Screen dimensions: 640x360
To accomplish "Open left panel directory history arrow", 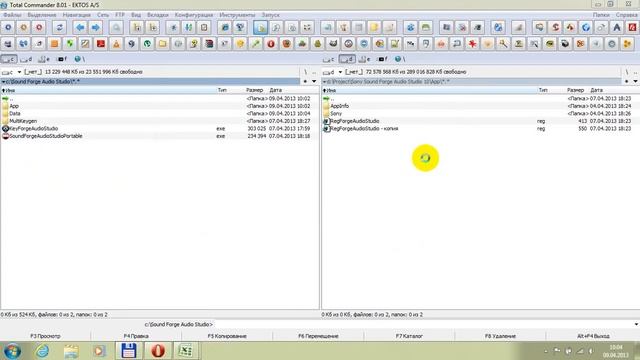I will [x=314, y=81].
